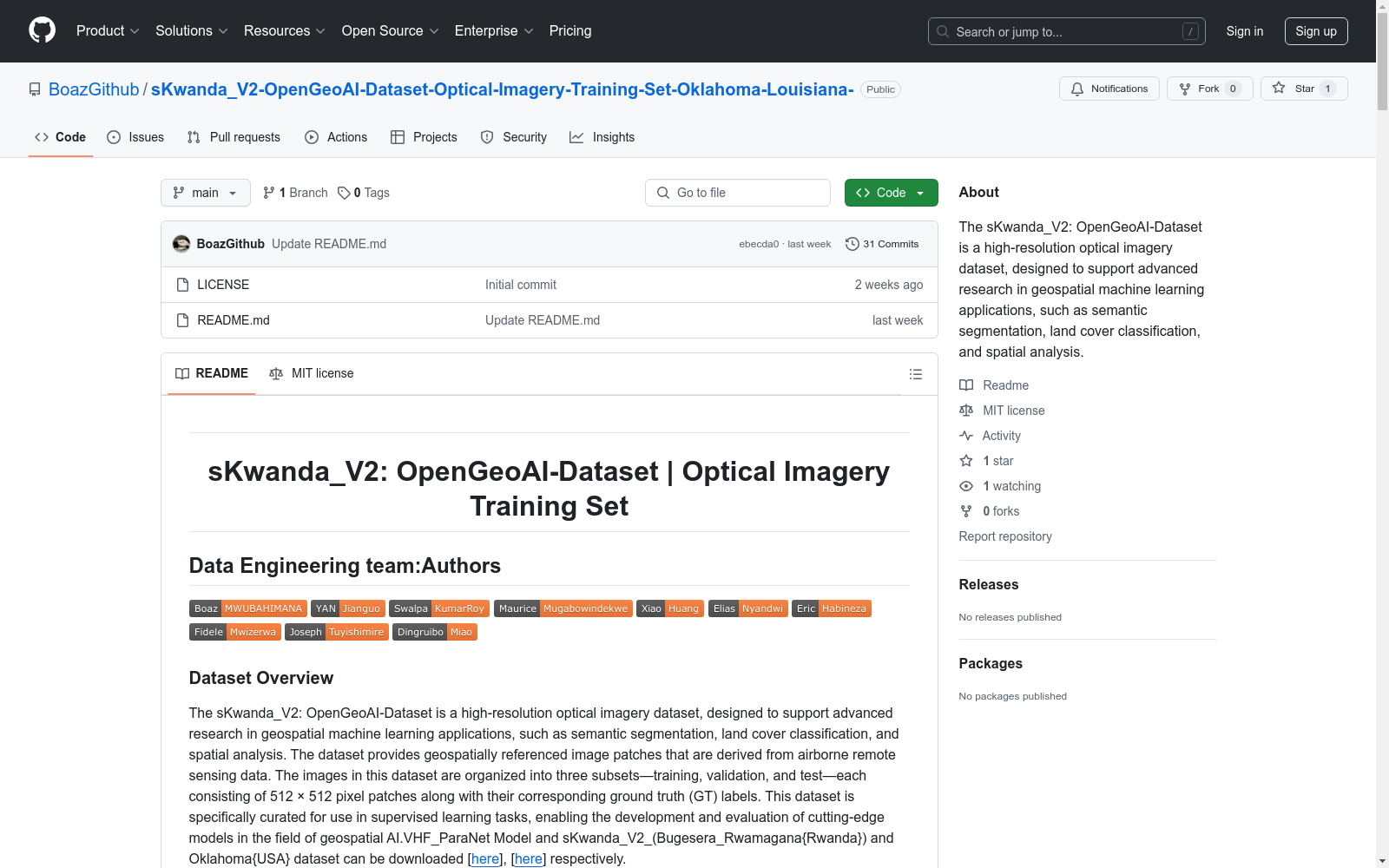Click the Search or jump to field
The width and height of the screenshot is (1389, 868).
(1067, 31)
